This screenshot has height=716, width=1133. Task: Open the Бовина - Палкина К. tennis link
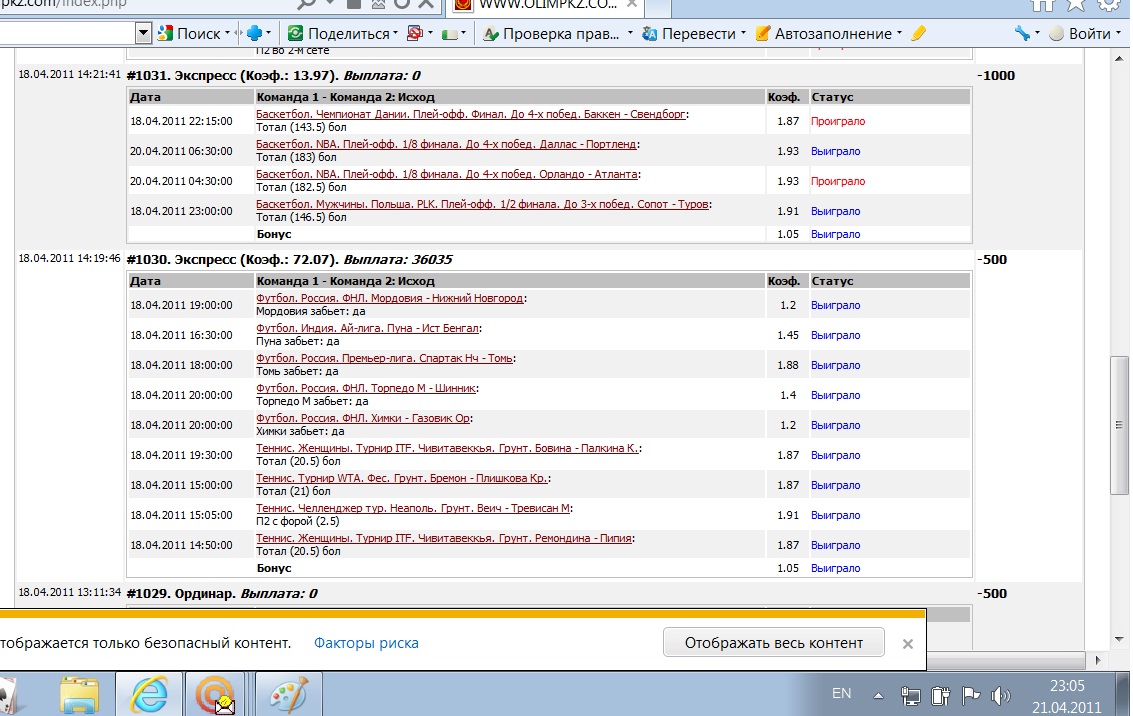click(x=447, y=449)
